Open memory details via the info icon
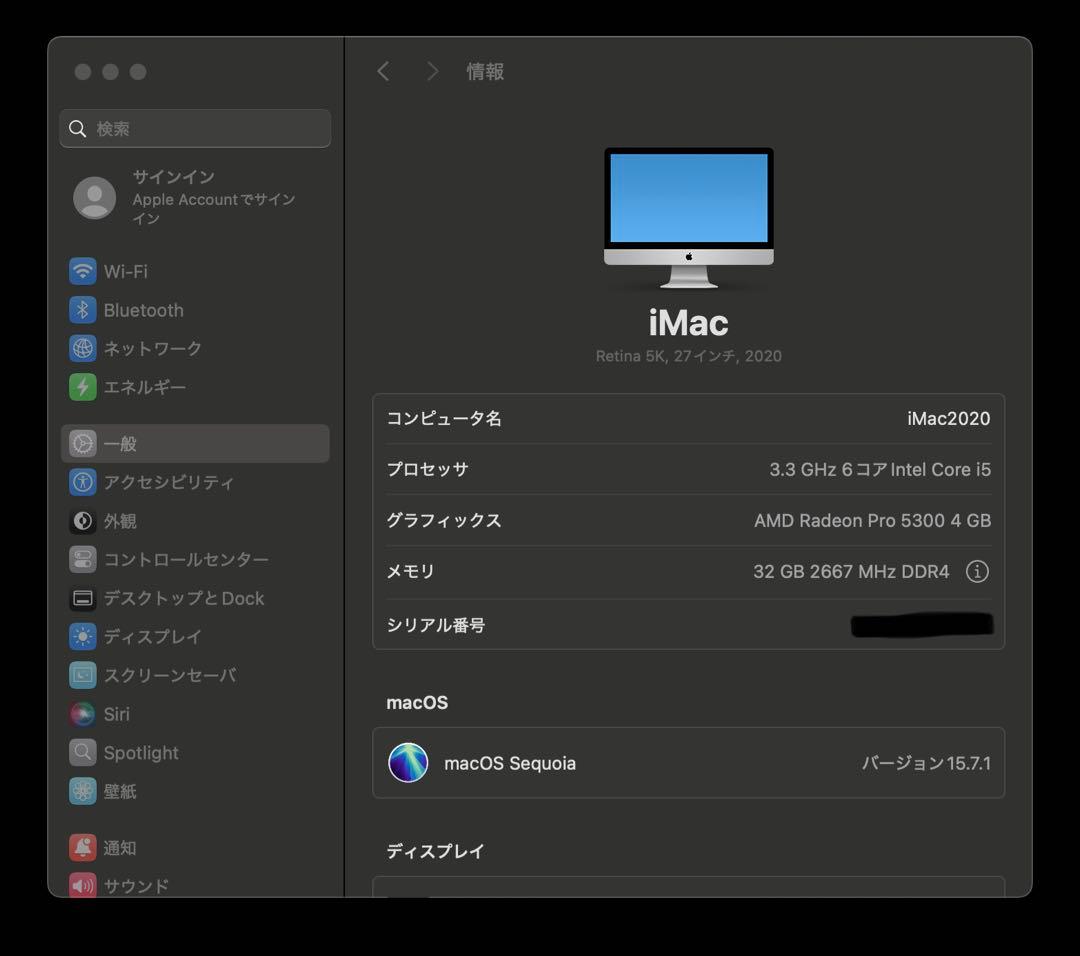Screen dimensions: 1080x956 pyautogui.click(x=978, y=571)
